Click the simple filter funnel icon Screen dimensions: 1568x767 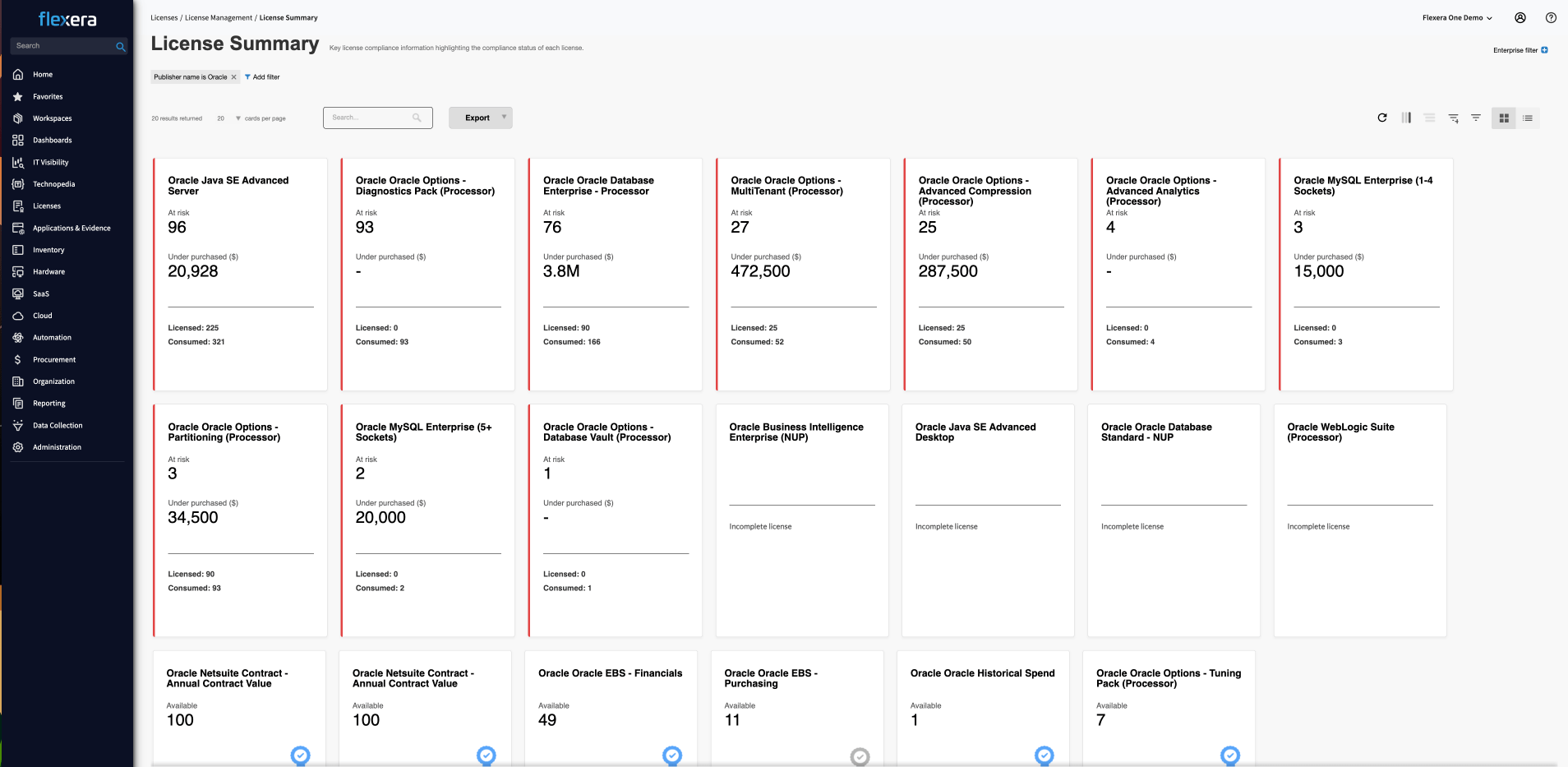tap(1476, 118)
